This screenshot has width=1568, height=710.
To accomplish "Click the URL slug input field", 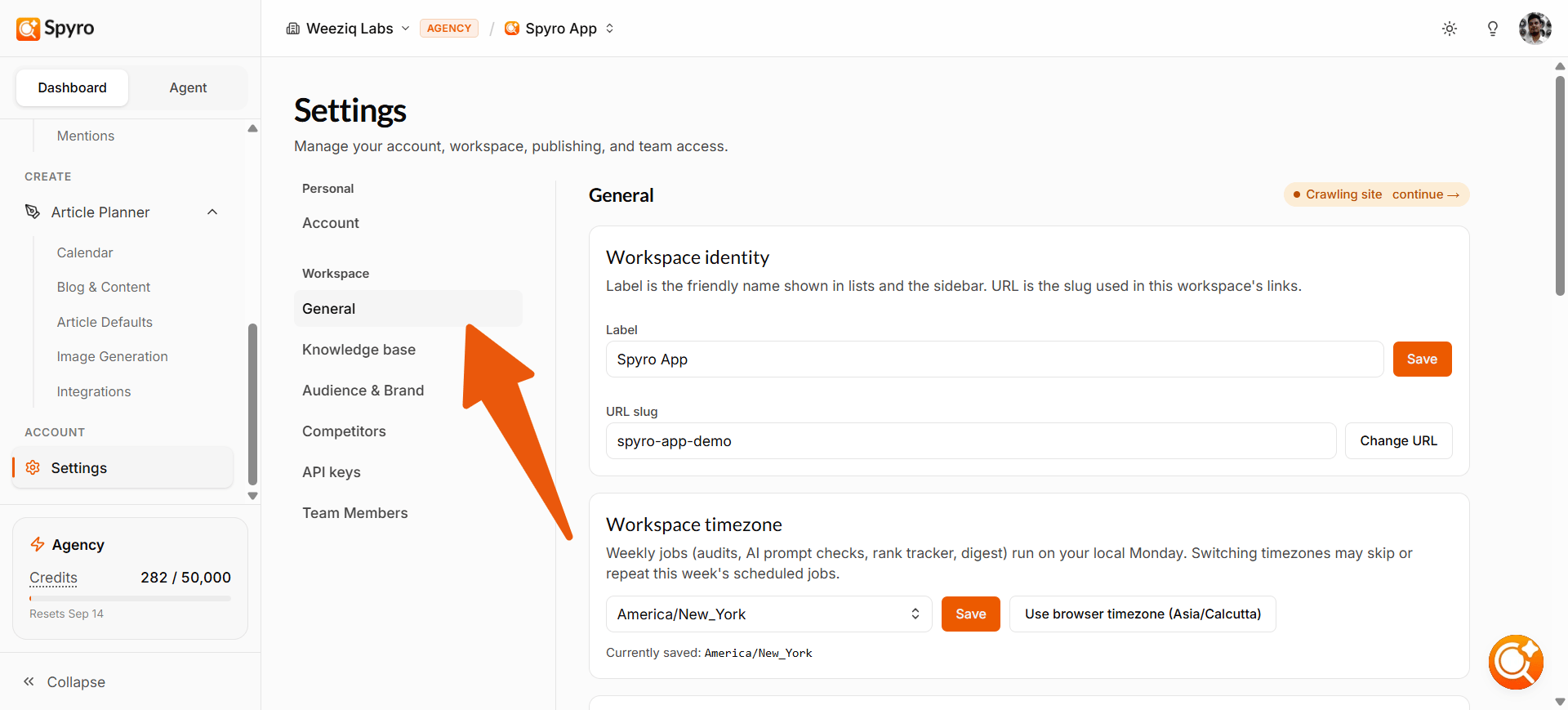I will click(x=971, y=440).
